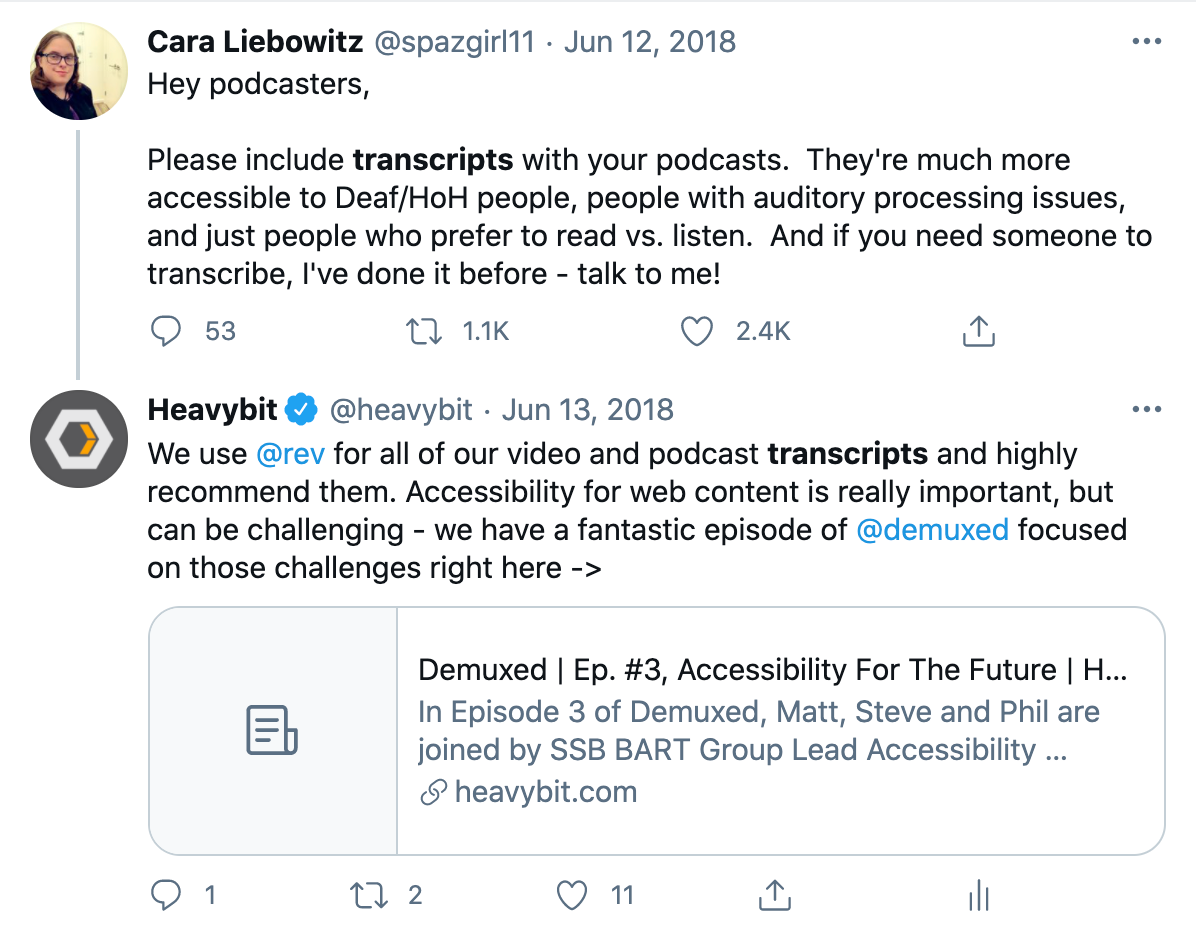The image size is (1196, 934).
Task: Retweet Cara Liebowitz's podcast transcripts tweet
Action: pos(423,332)
